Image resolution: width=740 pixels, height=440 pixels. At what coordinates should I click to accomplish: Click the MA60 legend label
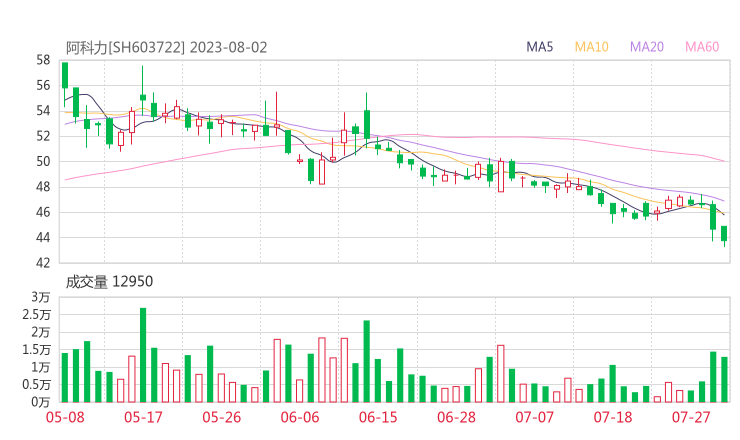click(702, 47)
